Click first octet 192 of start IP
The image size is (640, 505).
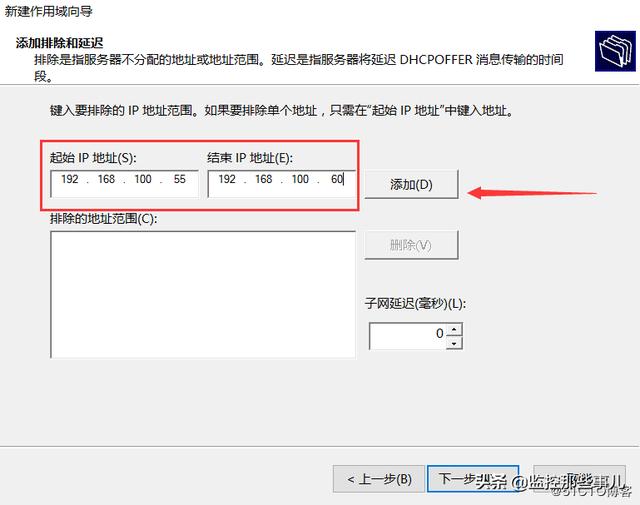(x=70, y=179)
